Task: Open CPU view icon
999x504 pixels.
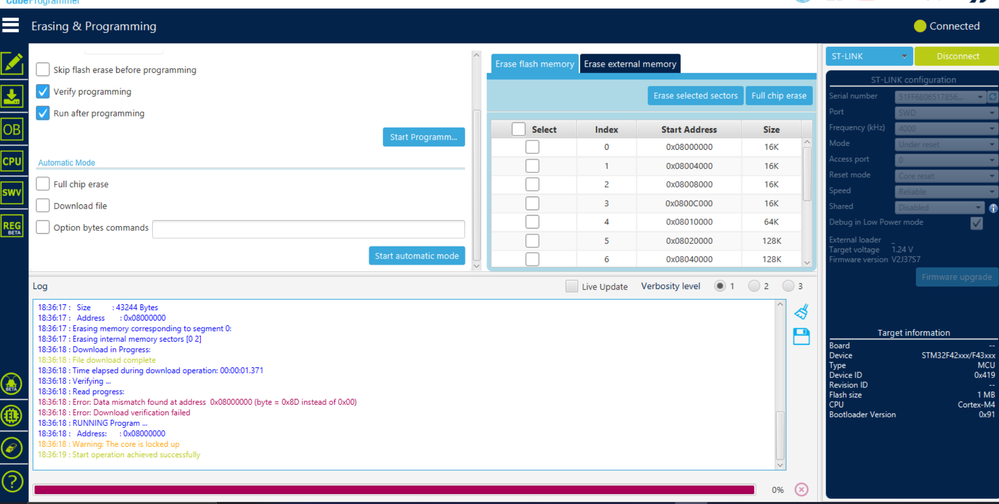Action: [x=12, y=161]
